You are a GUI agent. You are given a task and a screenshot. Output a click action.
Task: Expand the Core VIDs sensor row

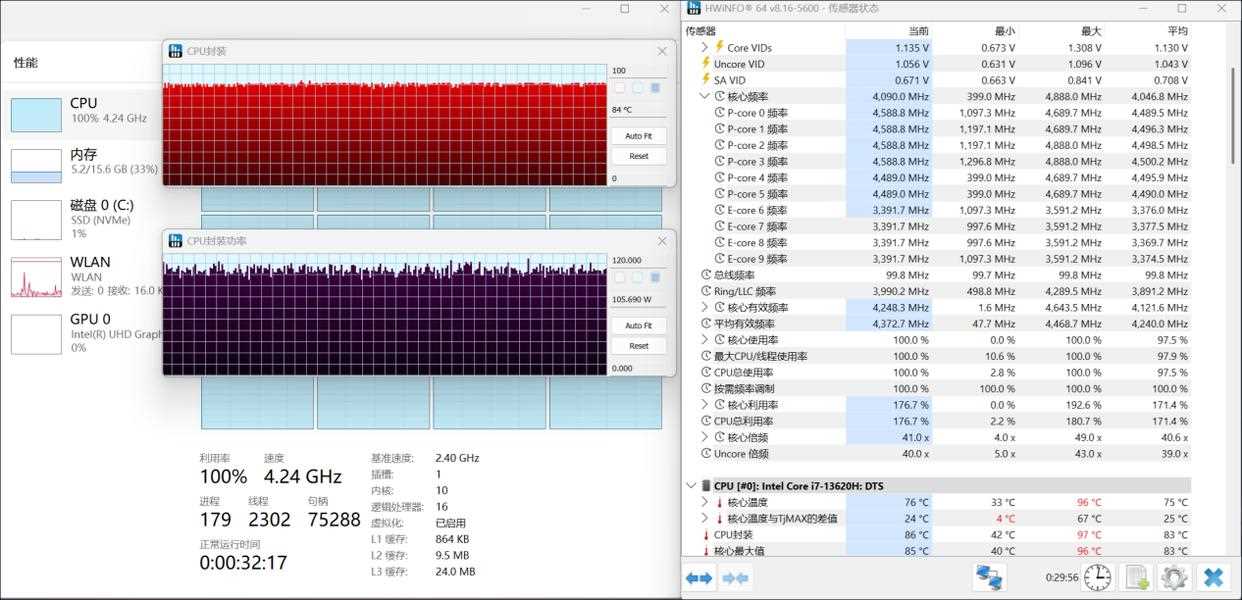pyautogui.click(x=705, y=48)
